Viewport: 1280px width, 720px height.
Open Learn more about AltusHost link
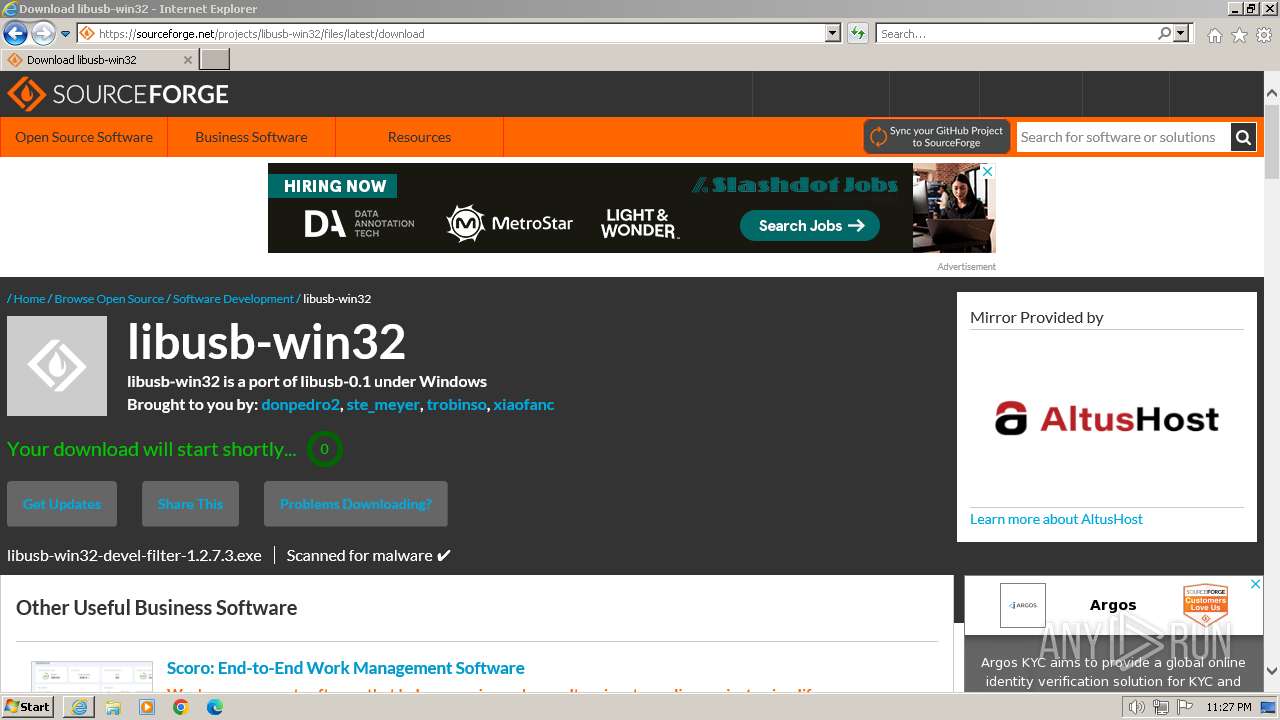(1056, 519)
